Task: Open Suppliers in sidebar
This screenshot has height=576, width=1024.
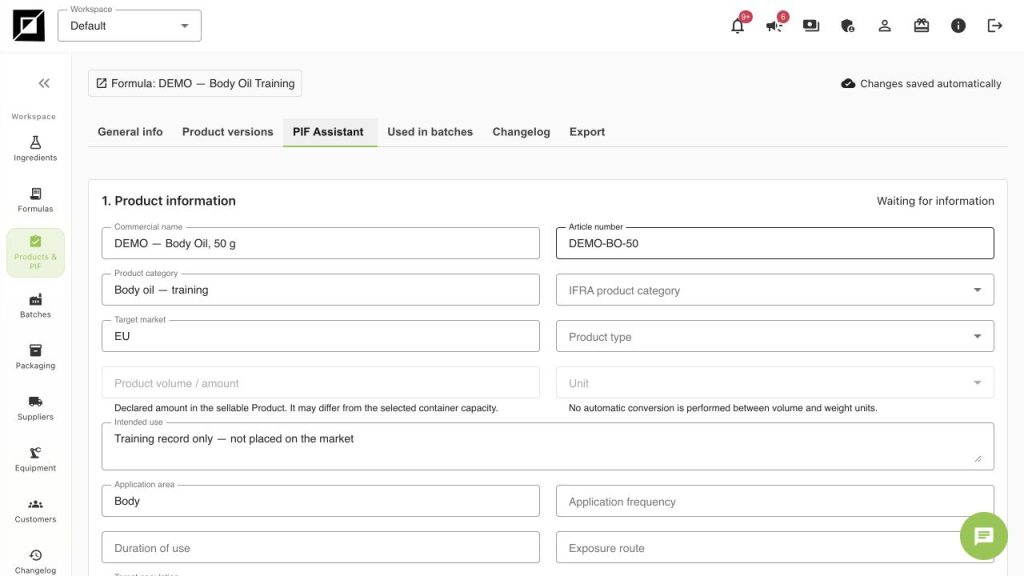Action: (35, 408)
